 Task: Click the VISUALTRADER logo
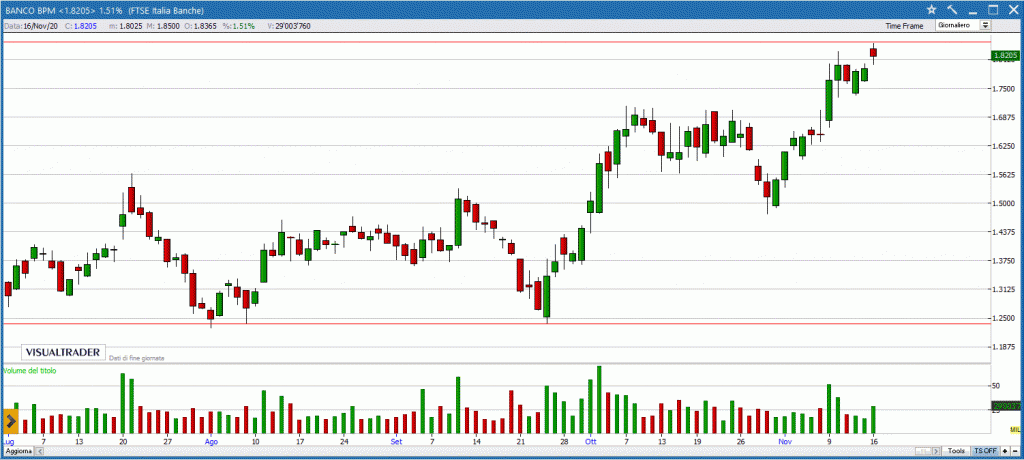(63, 352)
